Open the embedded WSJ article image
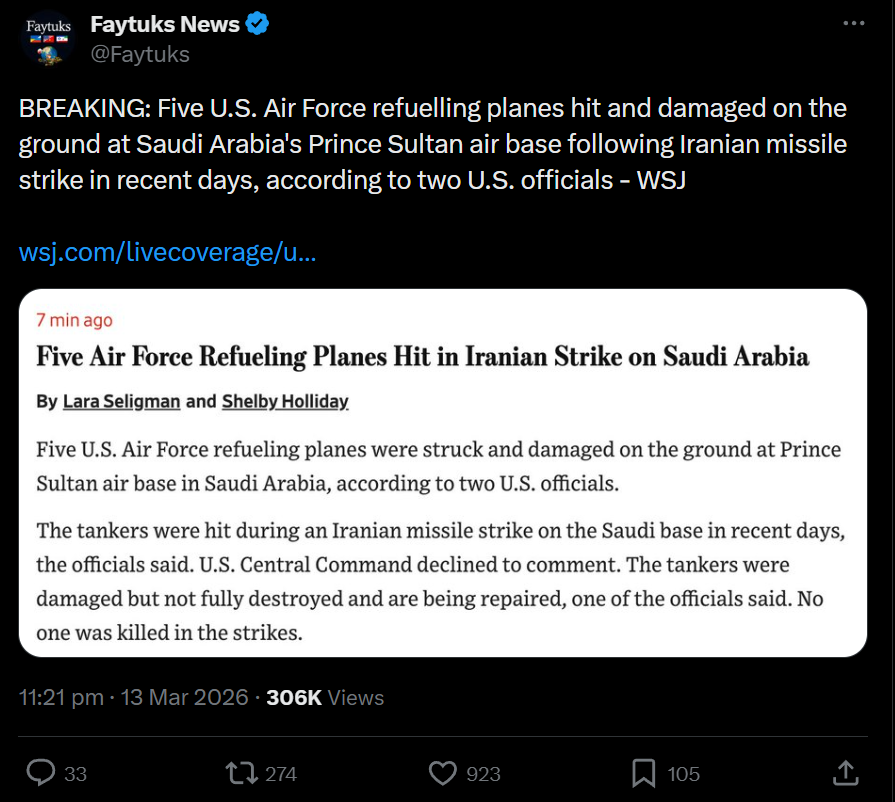This screenshot has height=802, width=895. (443, 520)
